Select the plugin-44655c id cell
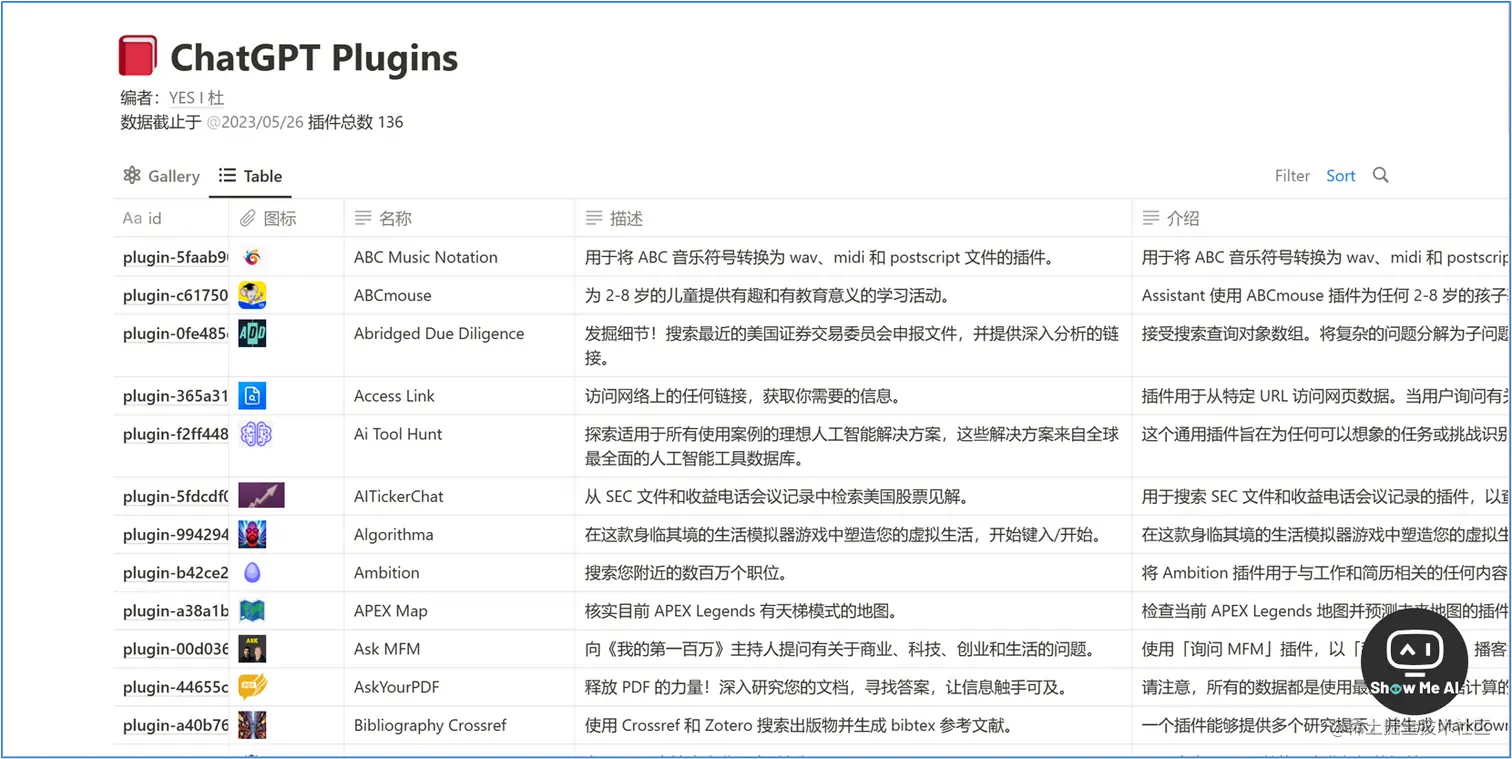 tap(171, 686)
